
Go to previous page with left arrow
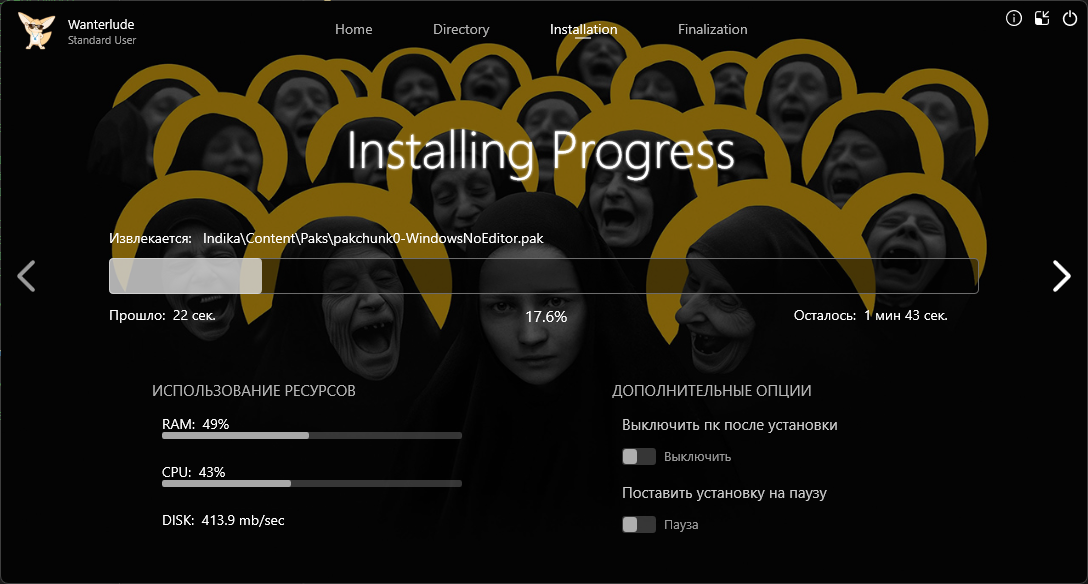click(x=27, y=276)
